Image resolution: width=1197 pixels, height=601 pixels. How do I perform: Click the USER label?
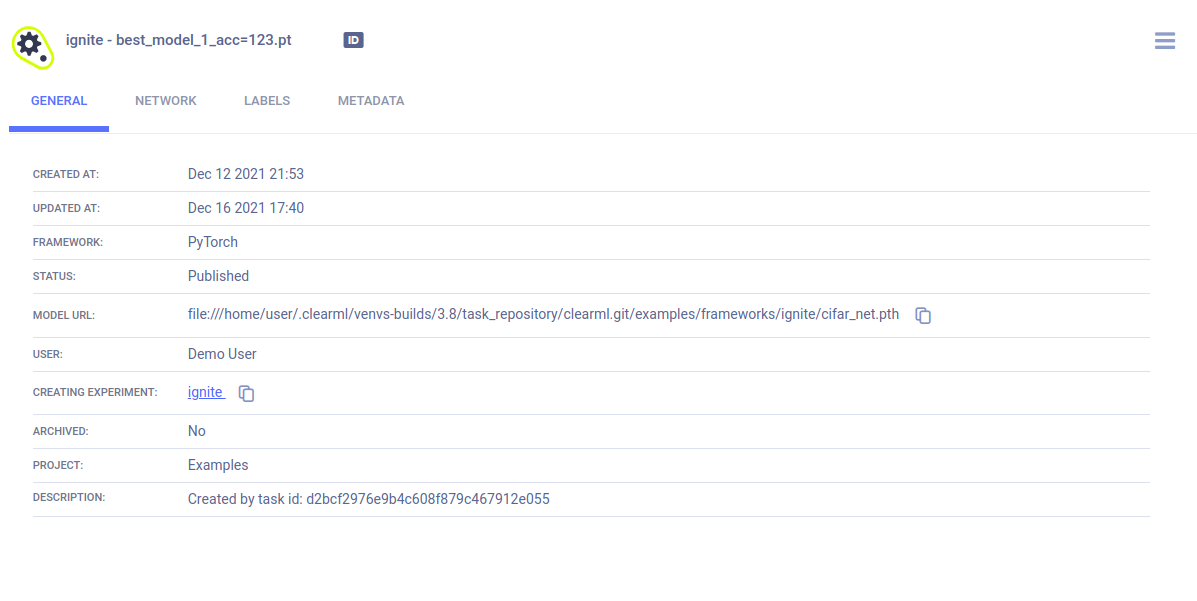[48, 354]
